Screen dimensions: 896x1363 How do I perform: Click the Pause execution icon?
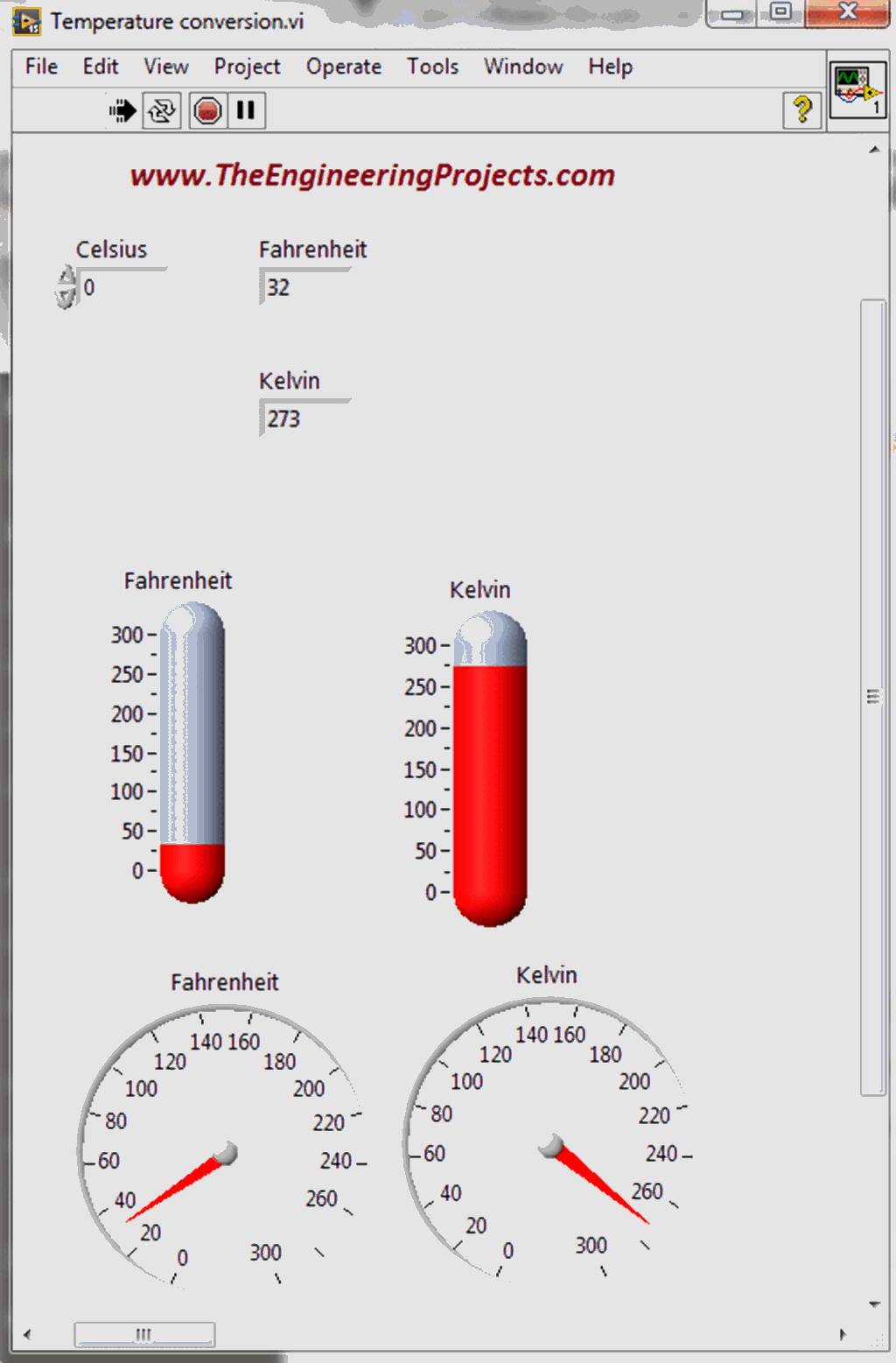(246, 110)
